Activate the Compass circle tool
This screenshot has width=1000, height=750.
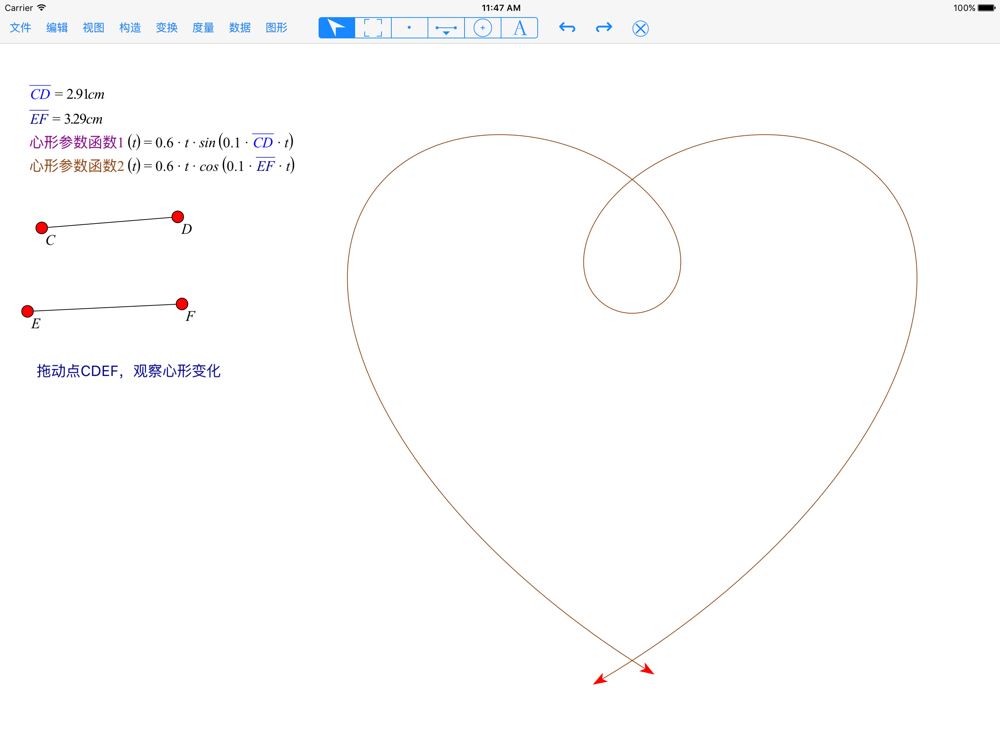point(483,28)
